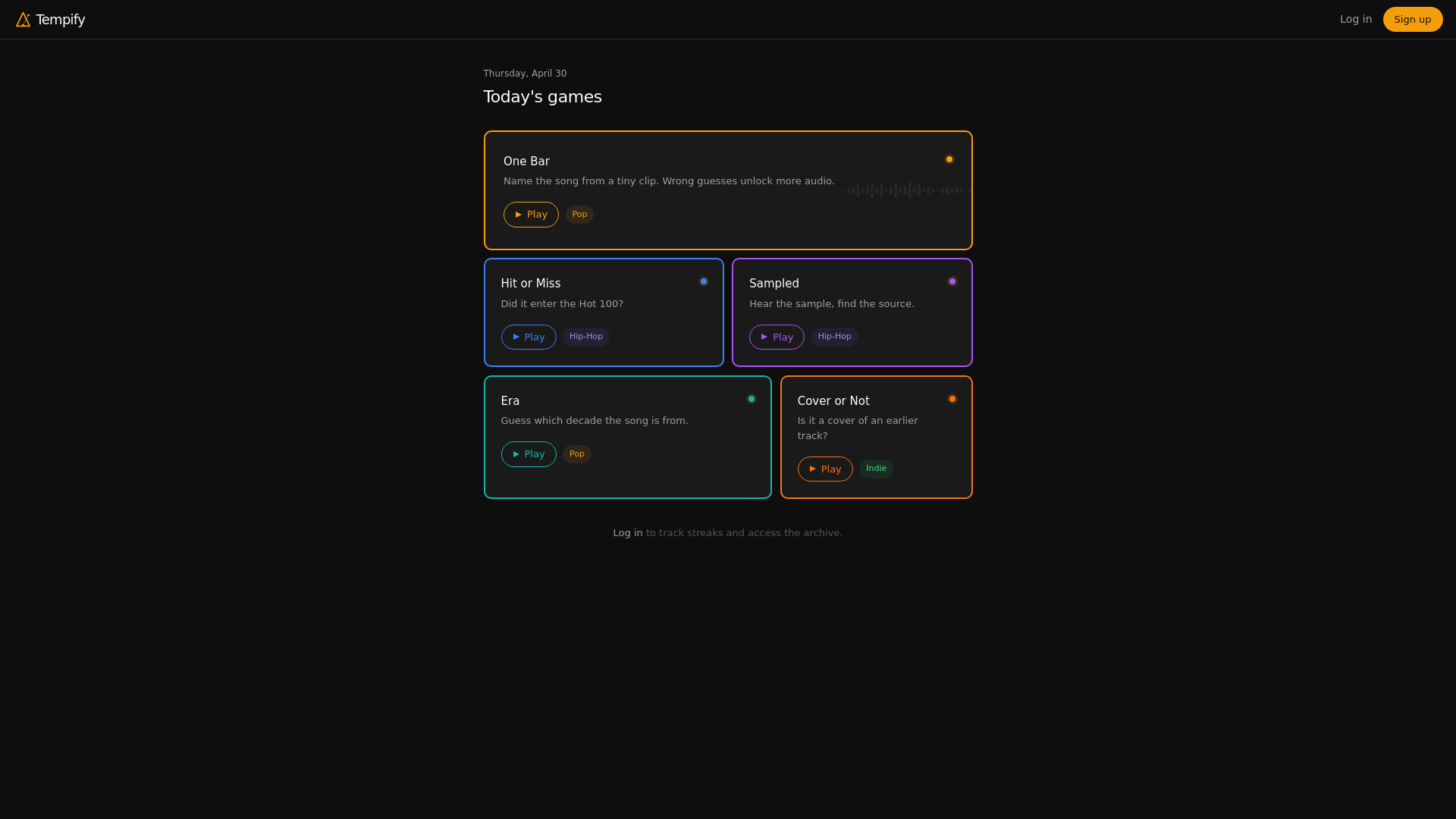Select the Hit or Miss title

coord(531,284)
